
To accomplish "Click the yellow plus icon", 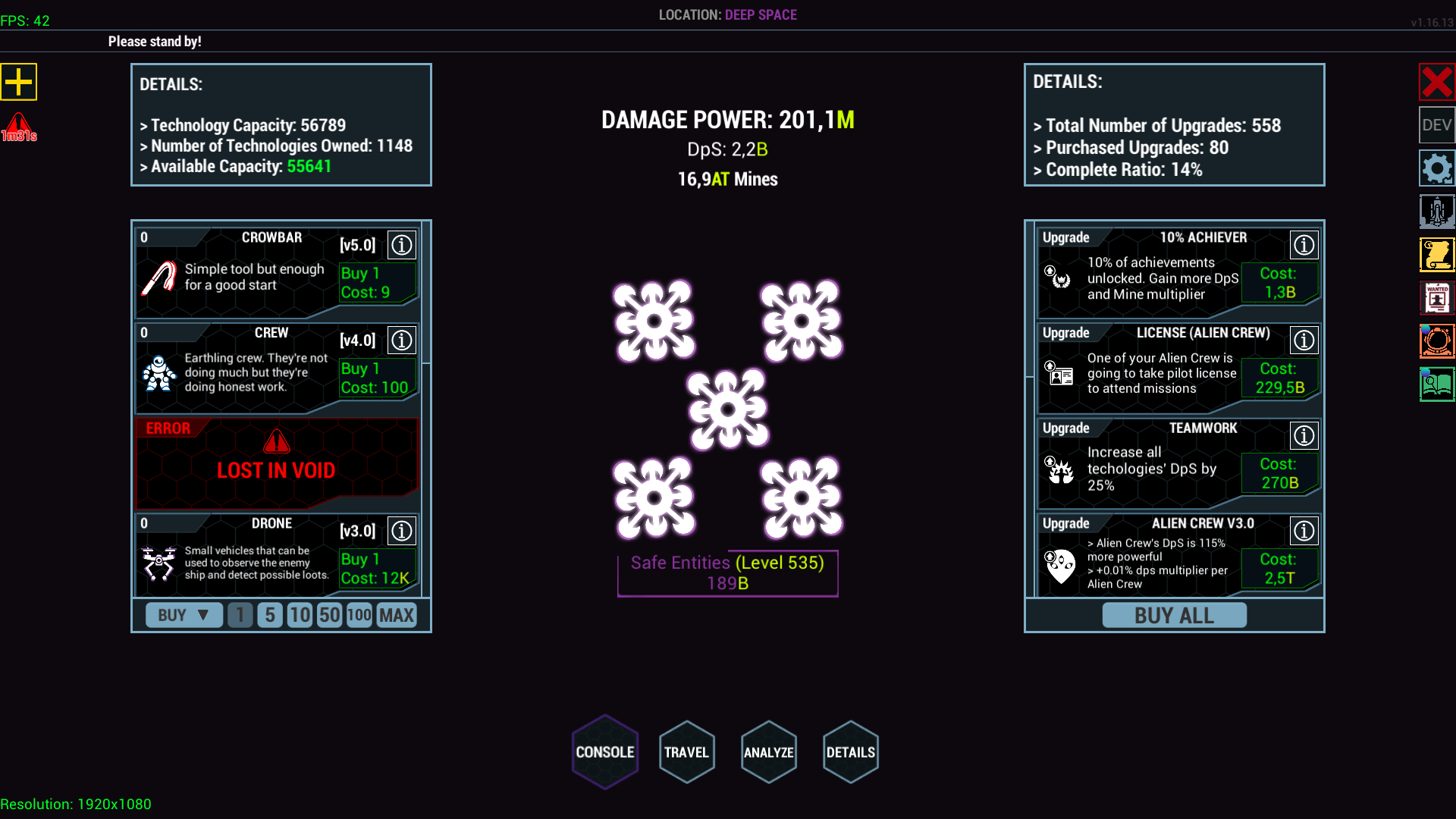I will coord(19,82).
